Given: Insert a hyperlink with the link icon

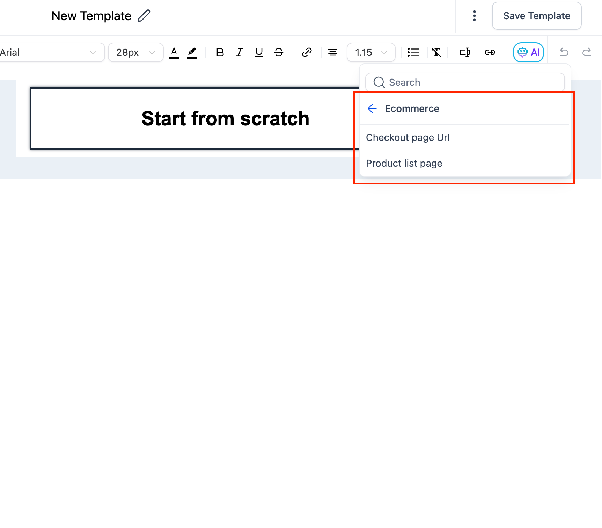Looking at the screenshot, I should pyautogui.click(x=306, y=52).
